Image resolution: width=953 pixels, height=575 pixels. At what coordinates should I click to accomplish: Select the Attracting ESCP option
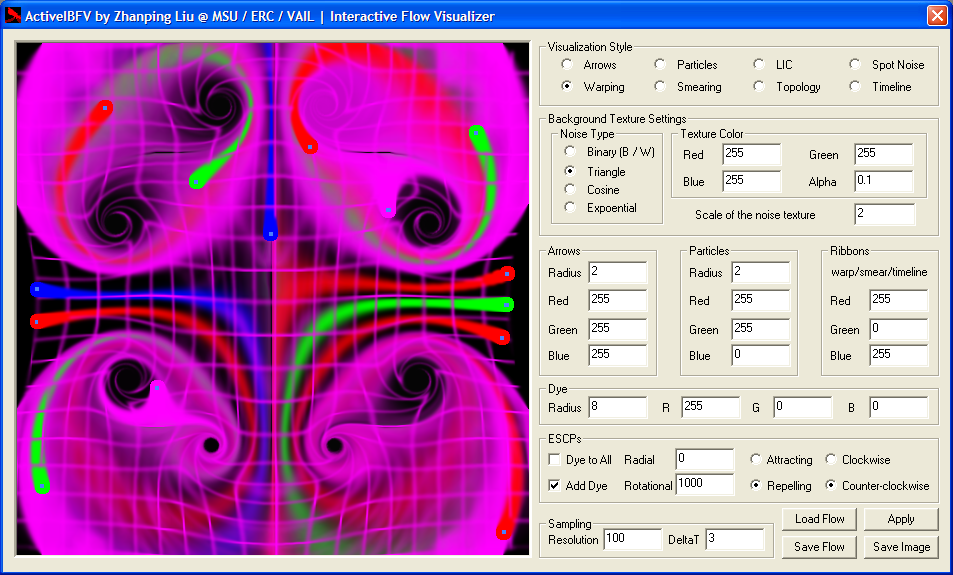click(x=756, y=460)
